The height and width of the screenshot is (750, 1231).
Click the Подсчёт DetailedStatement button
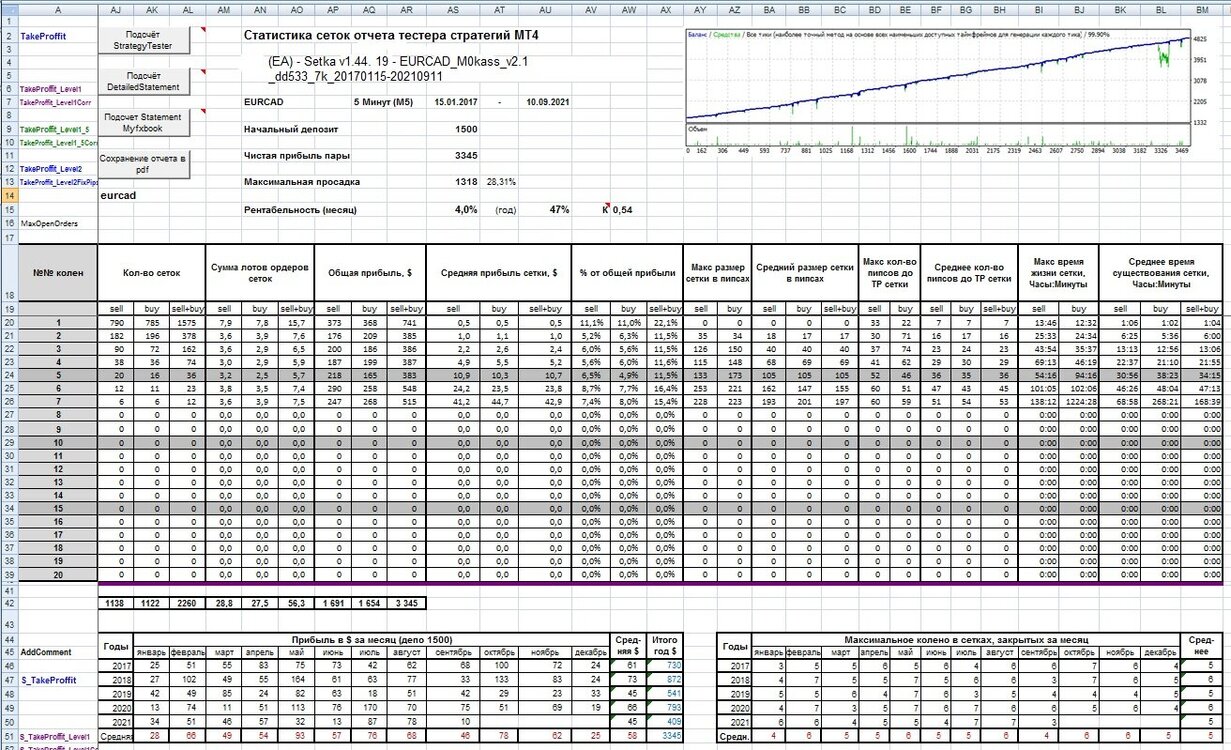[144, 80]
